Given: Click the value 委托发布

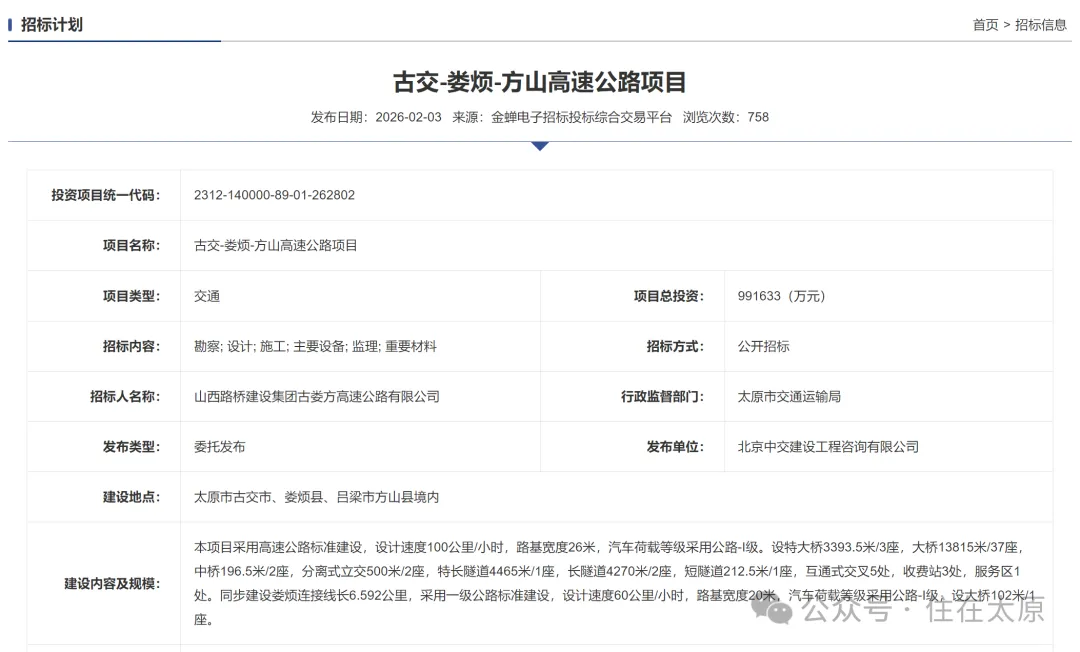Looking at the screenshot, I should pos(220,447).
